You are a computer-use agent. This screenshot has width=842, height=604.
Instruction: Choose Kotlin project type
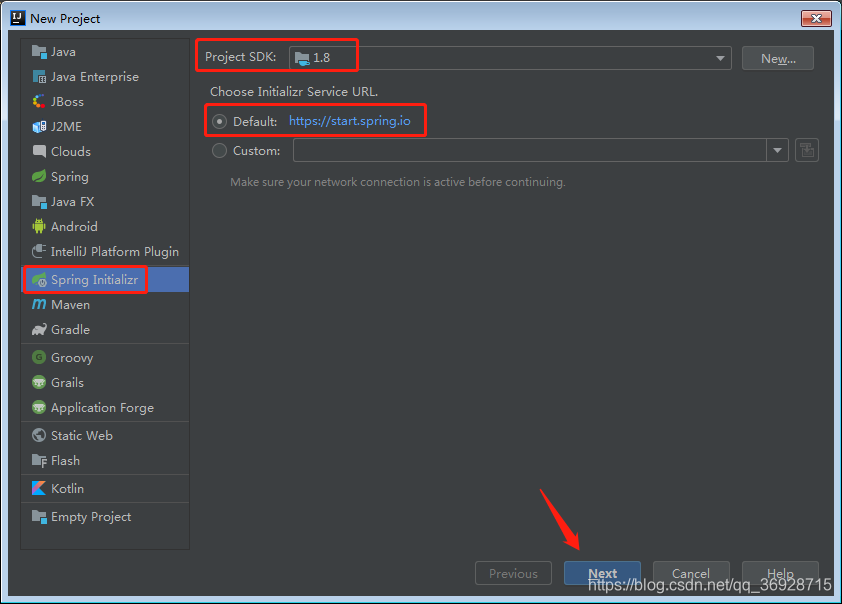pyautogui.click(x=68, y=489)
